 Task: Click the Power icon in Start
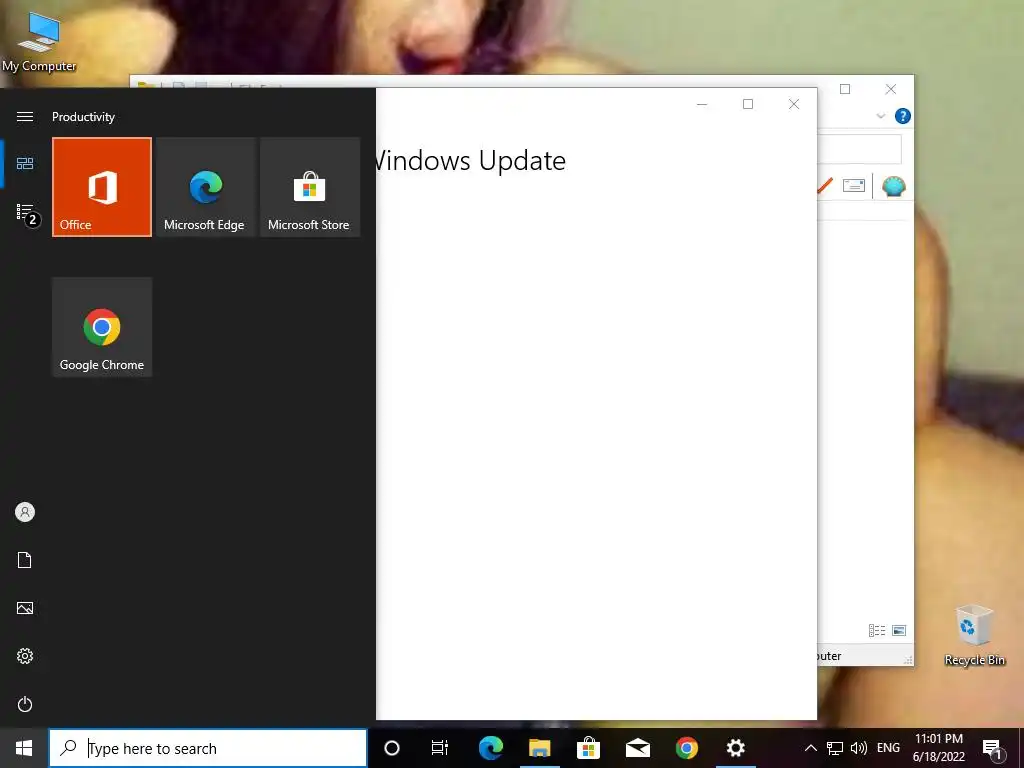pyautogui.click(x=25, y=704)
